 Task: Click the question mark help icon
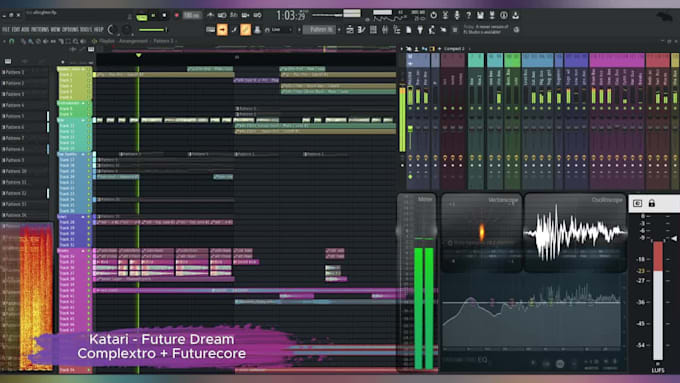[468, 15]
